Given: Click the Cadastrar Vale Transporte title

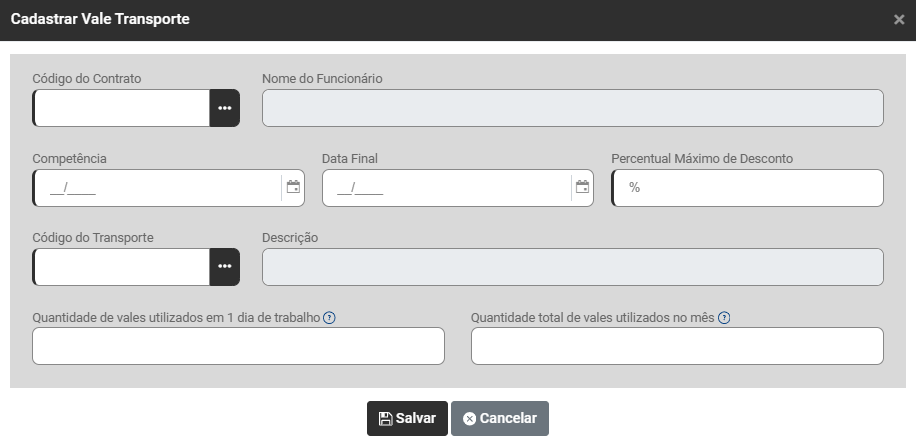Looking at the screenshot, I should point(100,19).
